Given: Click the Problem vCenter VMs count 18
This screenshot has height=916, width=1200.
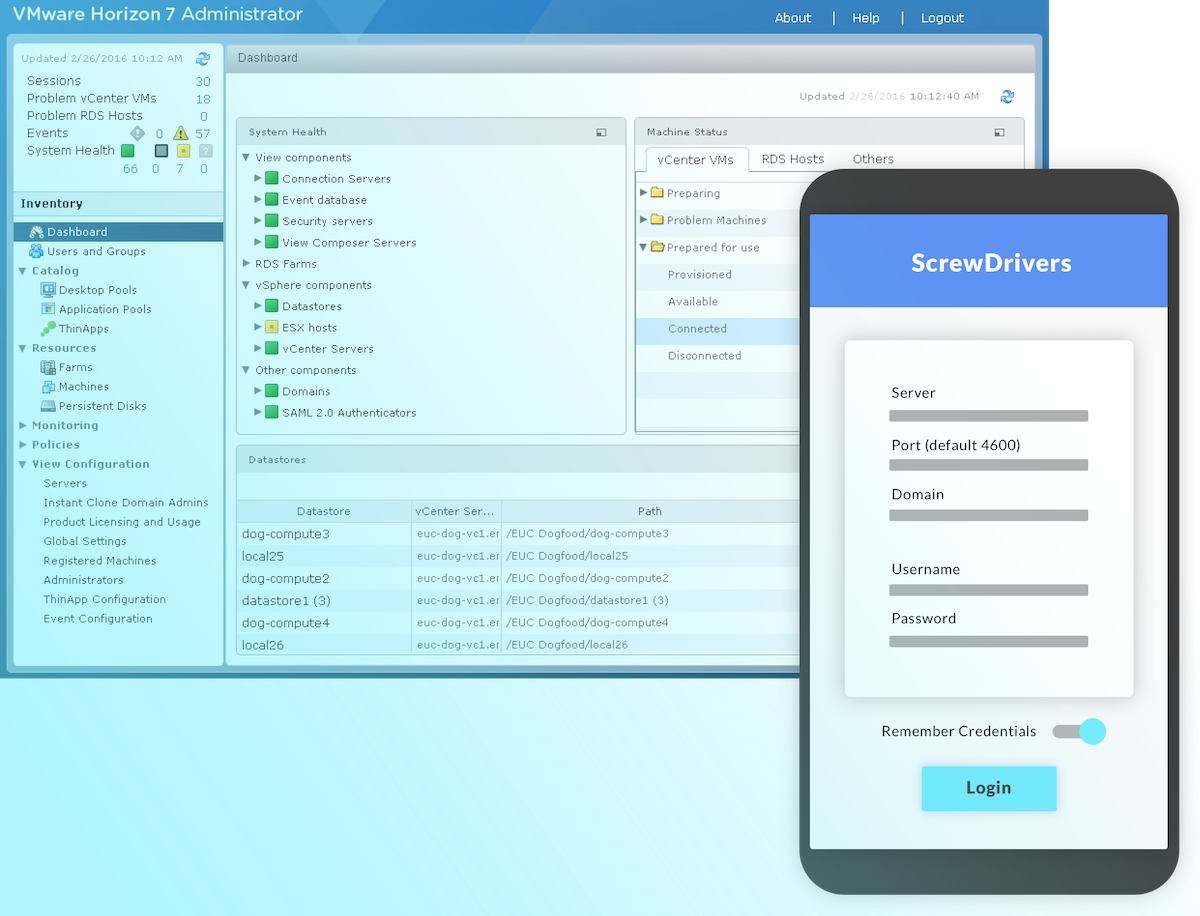Looking at the screenshot, I should pyautogui.click(x=203, y=99).
